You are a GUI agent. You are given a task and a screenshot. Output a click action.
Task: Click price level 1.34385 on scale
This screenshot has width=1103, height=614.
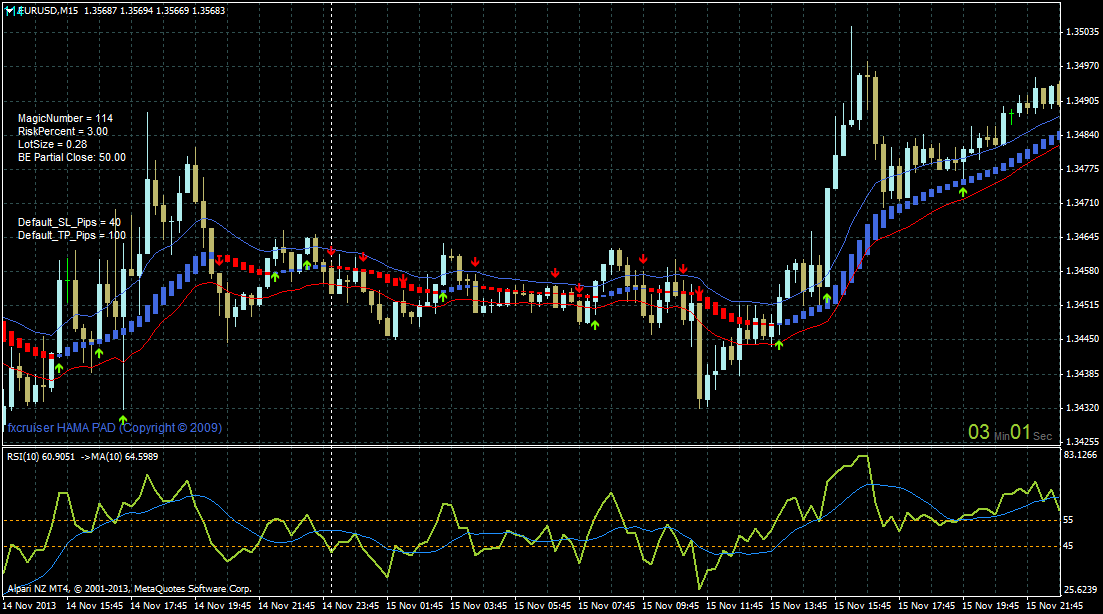point(1082,373)
